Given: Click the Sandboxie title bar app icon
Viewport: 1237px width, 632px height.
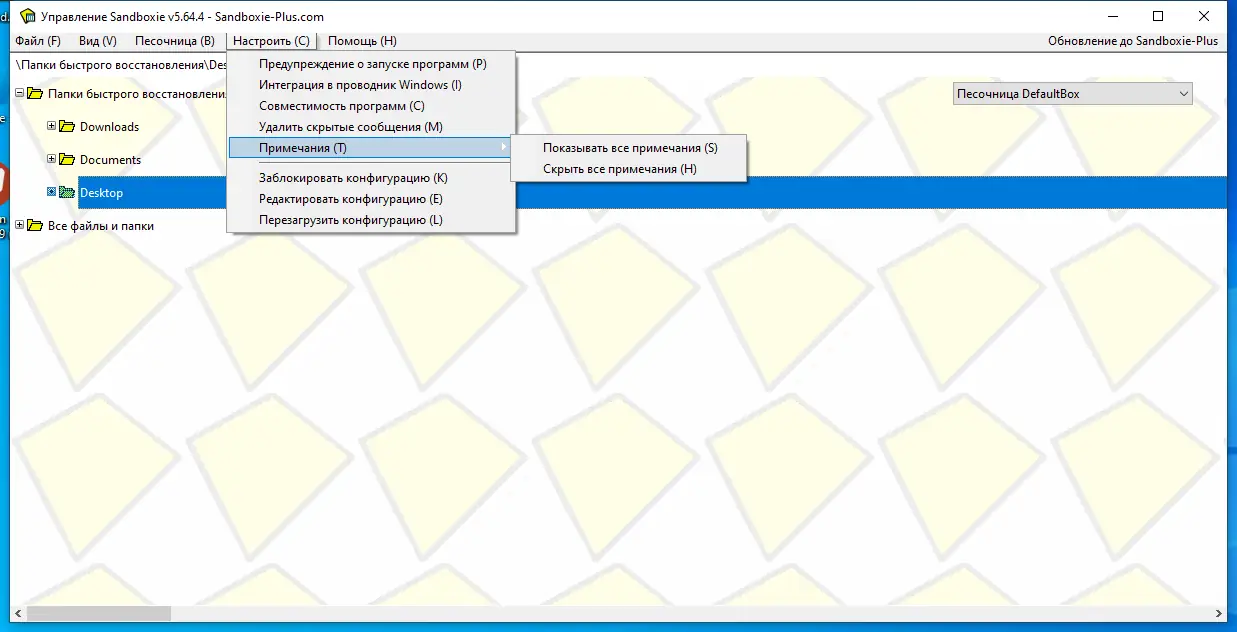Looking at the screenshot, I should (x=28, y=16).
